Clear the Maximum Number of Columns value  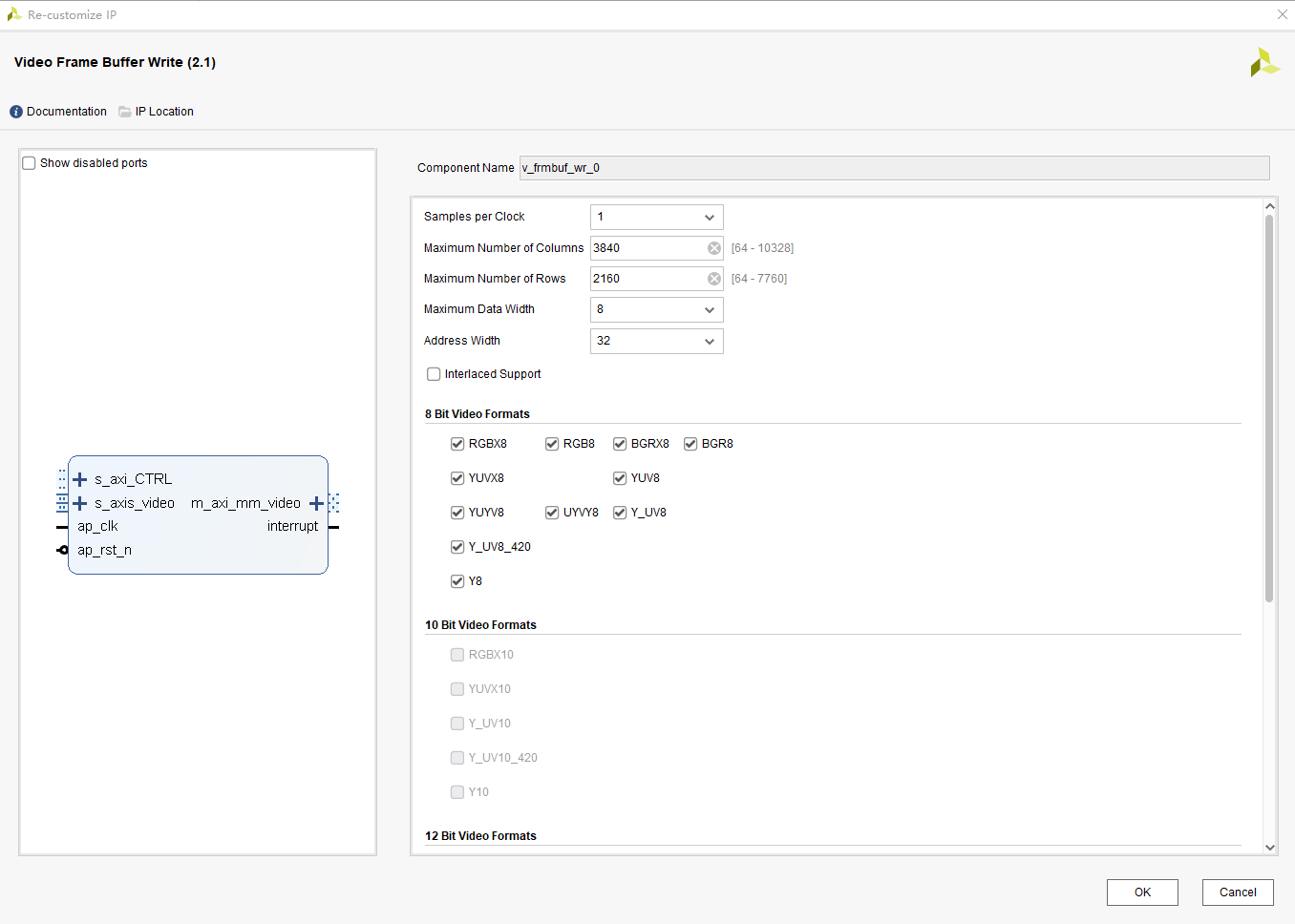(x=713, y=248)
